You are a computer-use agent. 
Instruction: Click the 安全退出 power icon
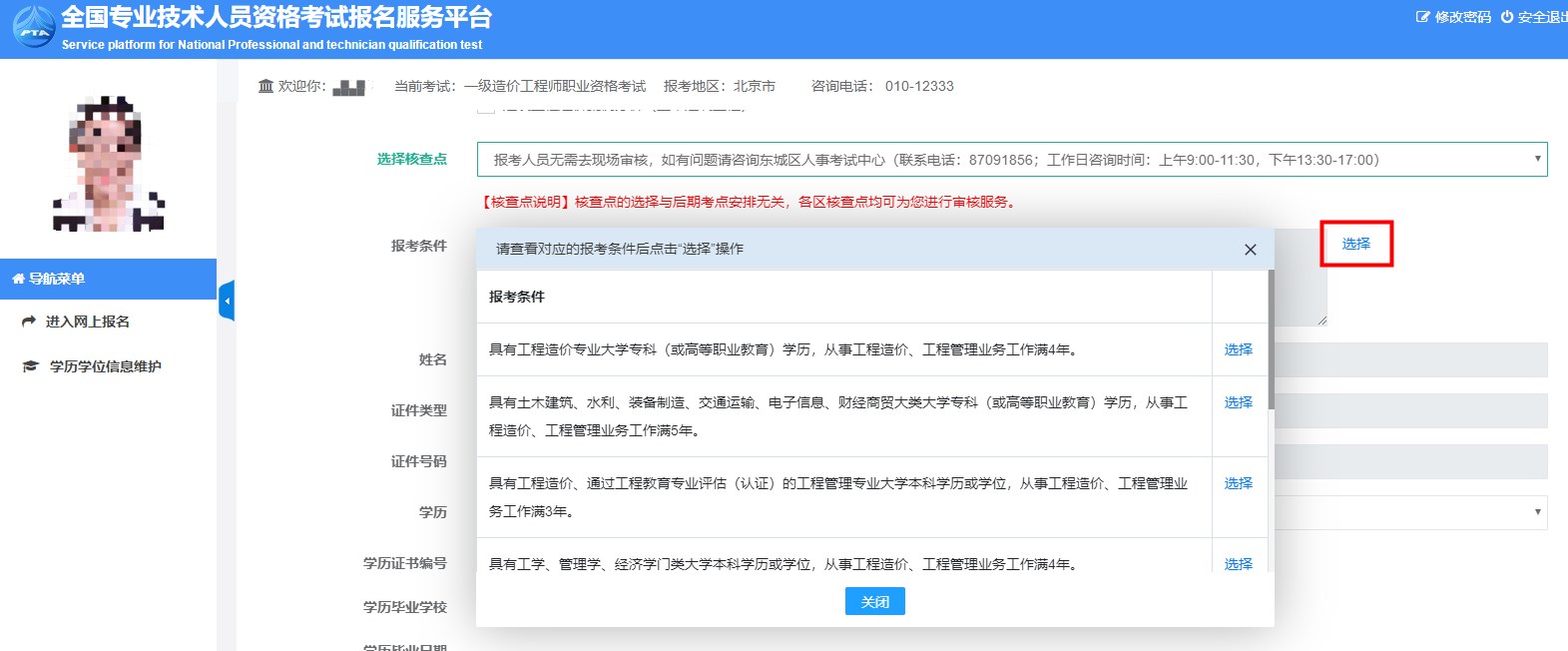1506,17
